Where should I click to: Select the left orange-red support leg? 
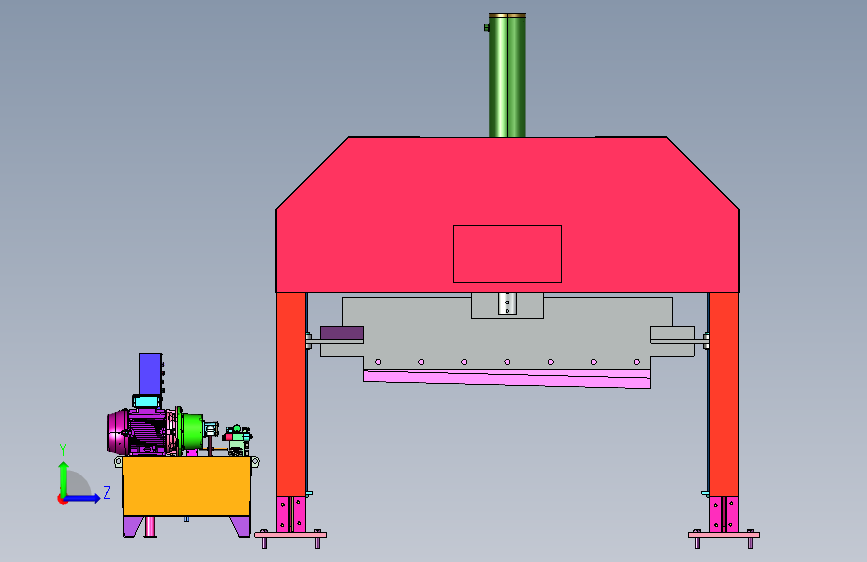291,394
